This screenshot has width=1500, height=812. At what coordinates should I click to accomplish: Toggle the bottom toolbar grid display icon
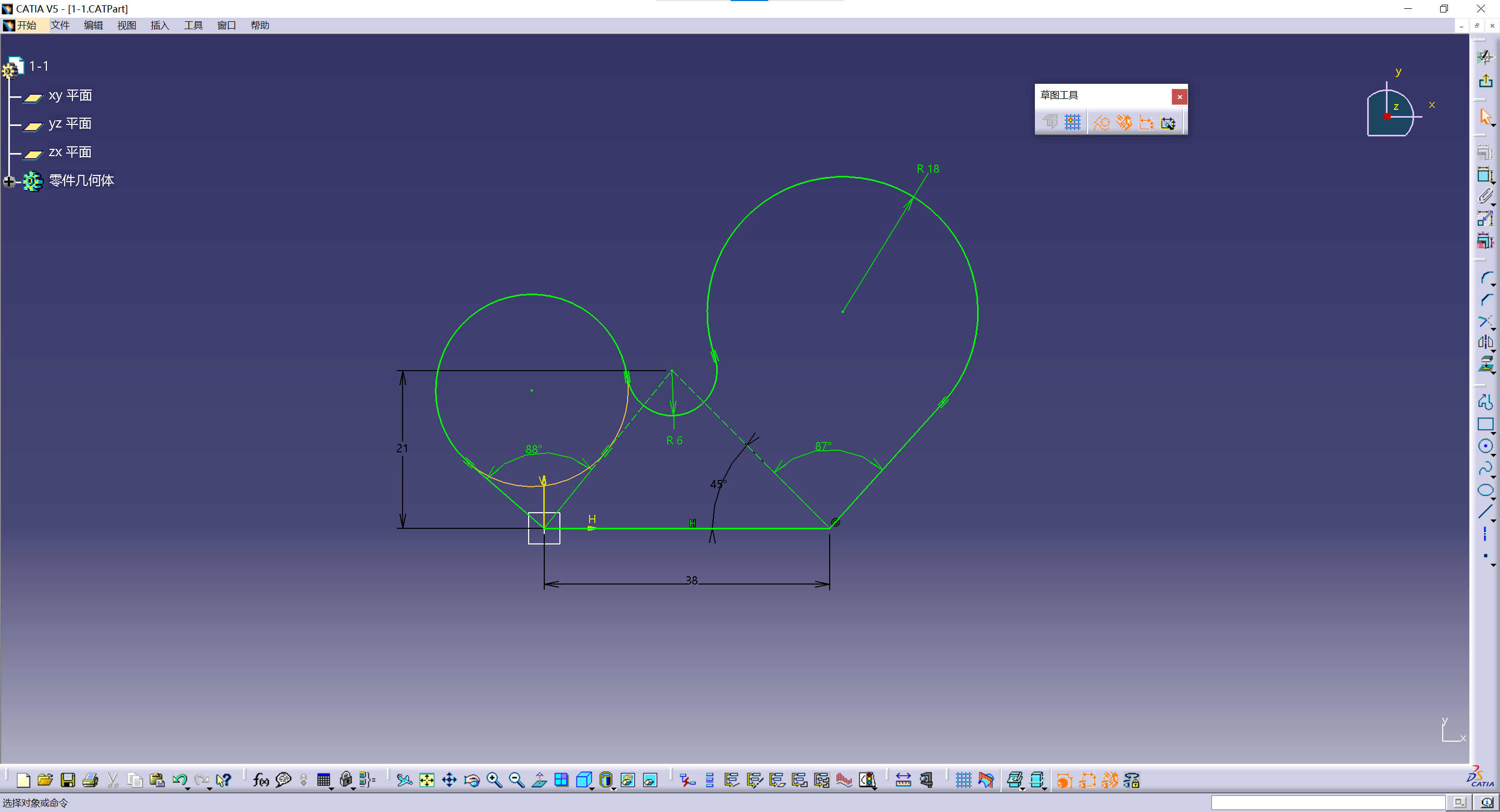coord(963,780)
